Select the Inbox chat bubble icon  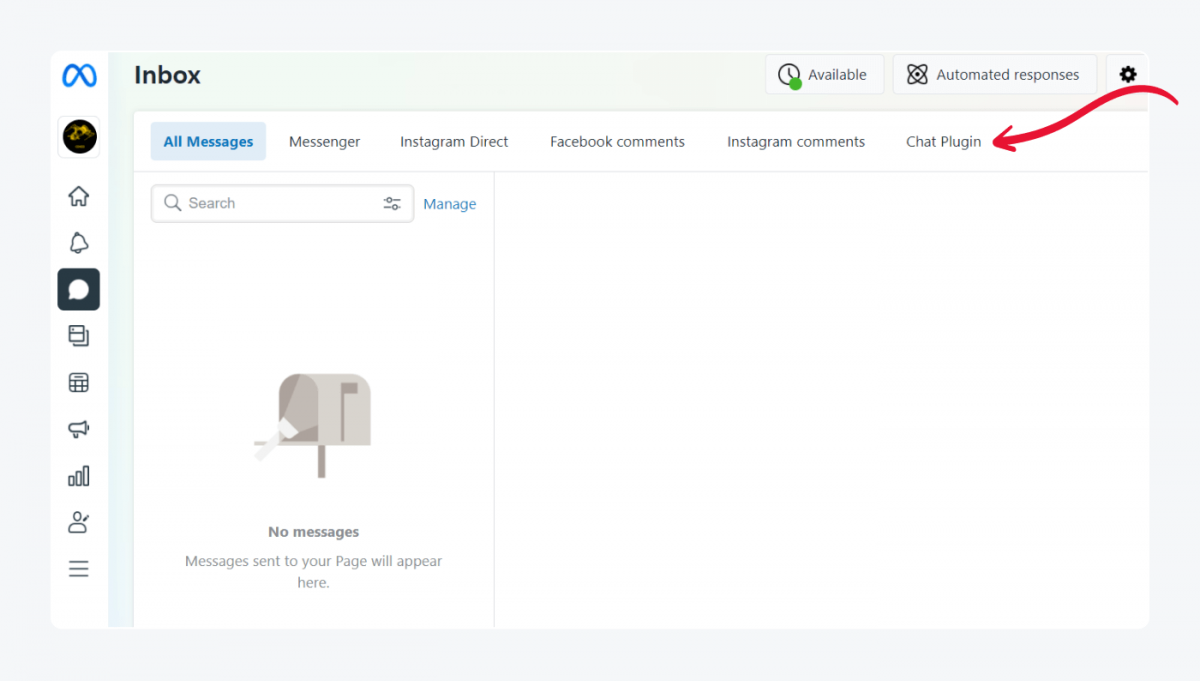point(79,290)
